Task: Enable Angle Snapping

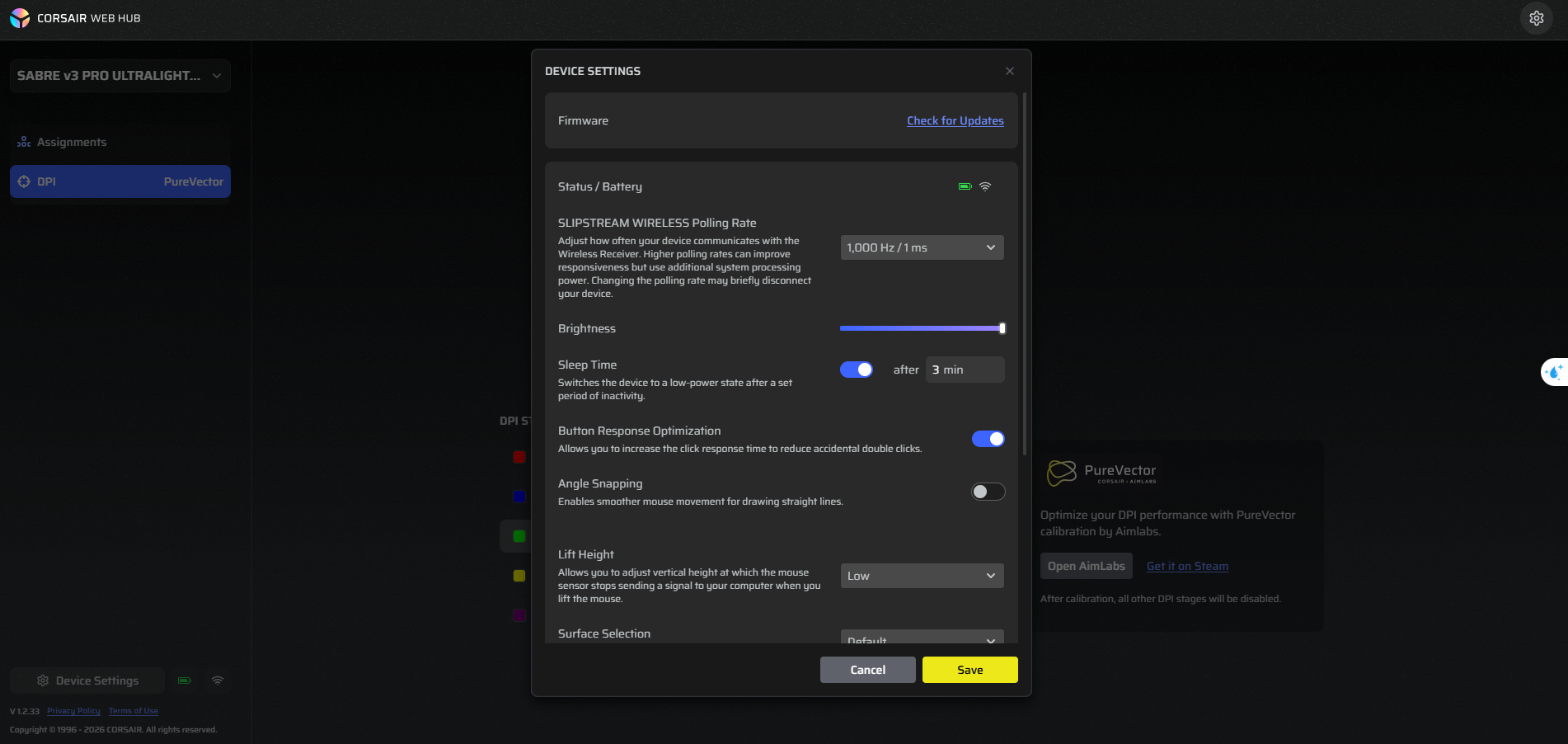Action: (988, 492)
